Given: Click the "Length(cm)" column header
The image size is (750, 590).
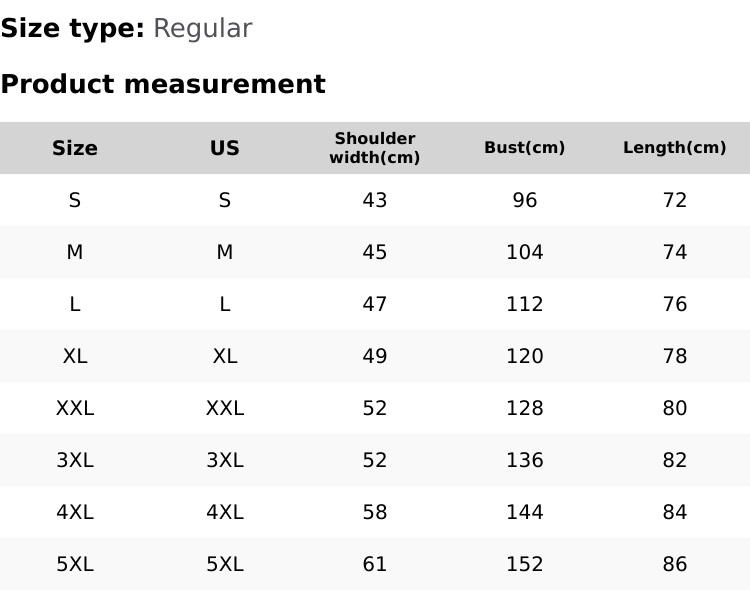Looking at the screenshot, I should [x=675, y=148].
